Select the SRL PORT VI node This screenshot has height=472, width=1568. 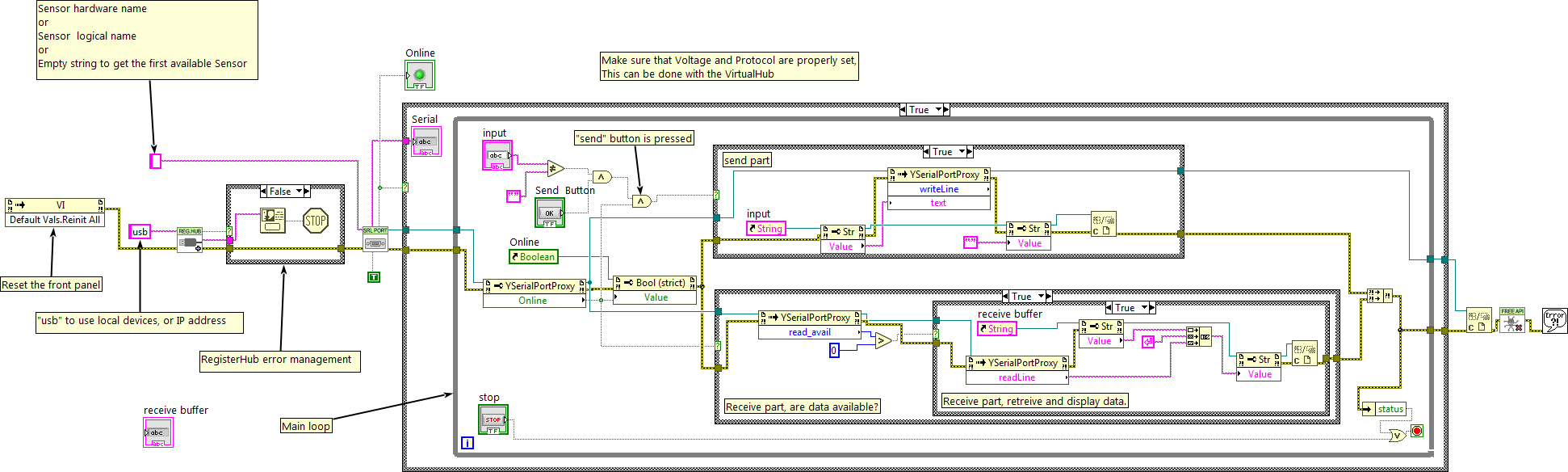click(375, 239)
